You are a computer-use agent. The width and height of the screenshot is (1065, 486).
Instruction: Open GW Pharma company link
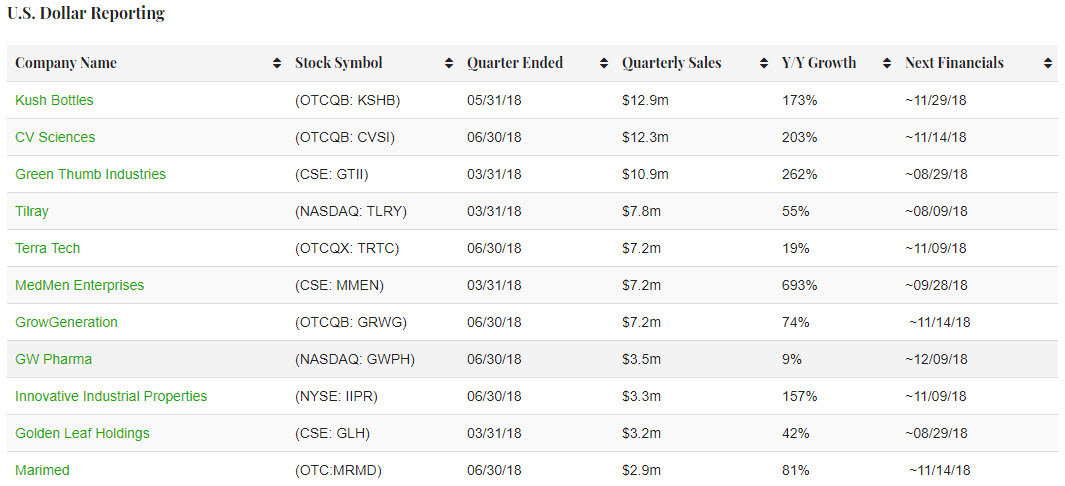53,359
